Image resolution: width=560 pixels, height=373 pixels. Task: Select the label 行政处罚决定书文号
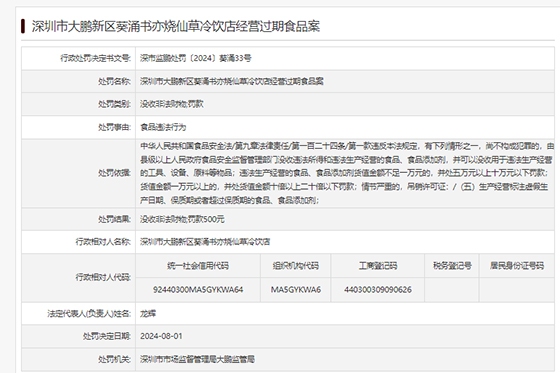pyautogui.click(x=95, y=58)
